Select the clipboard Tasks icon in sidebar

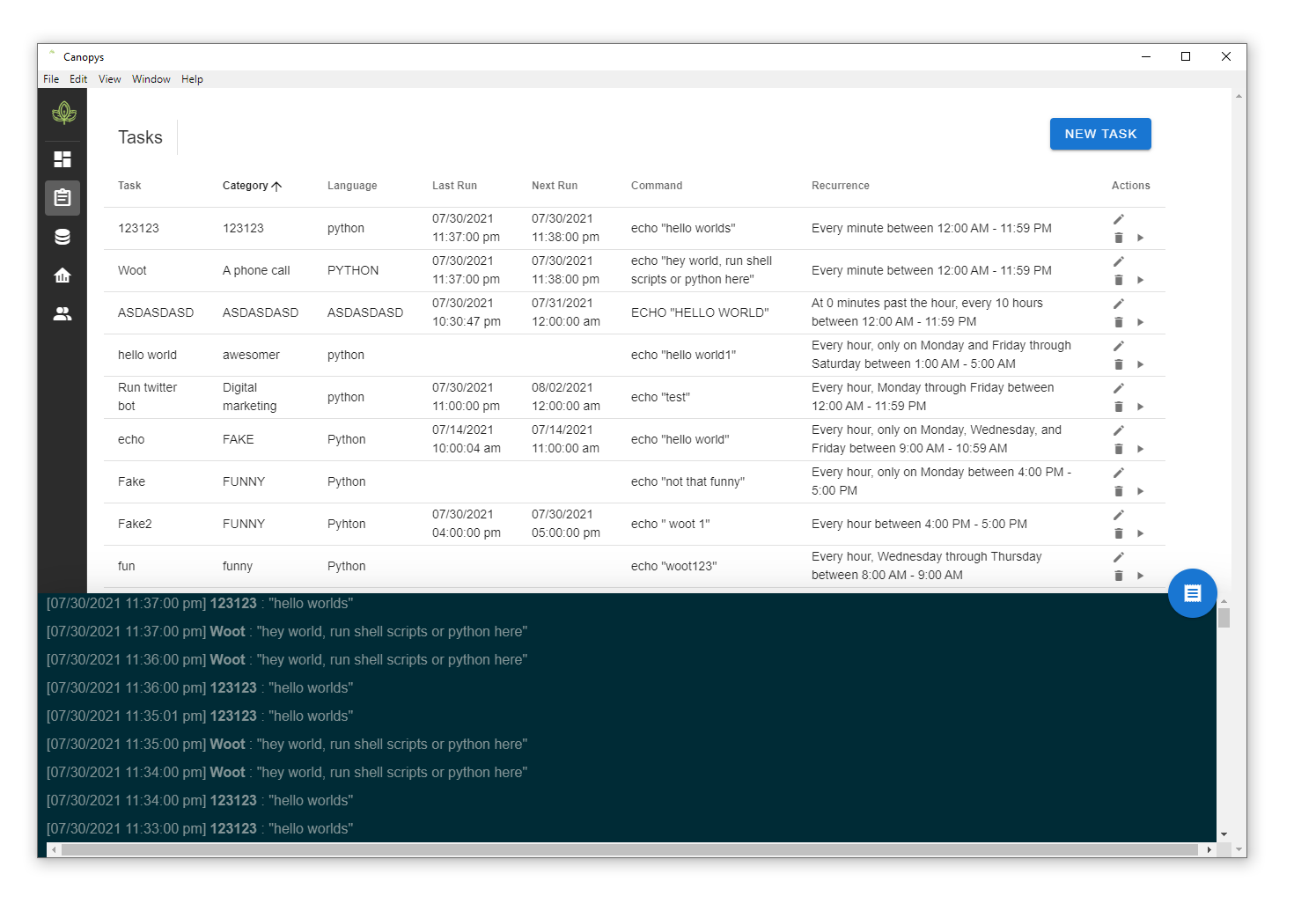point(62,198)
